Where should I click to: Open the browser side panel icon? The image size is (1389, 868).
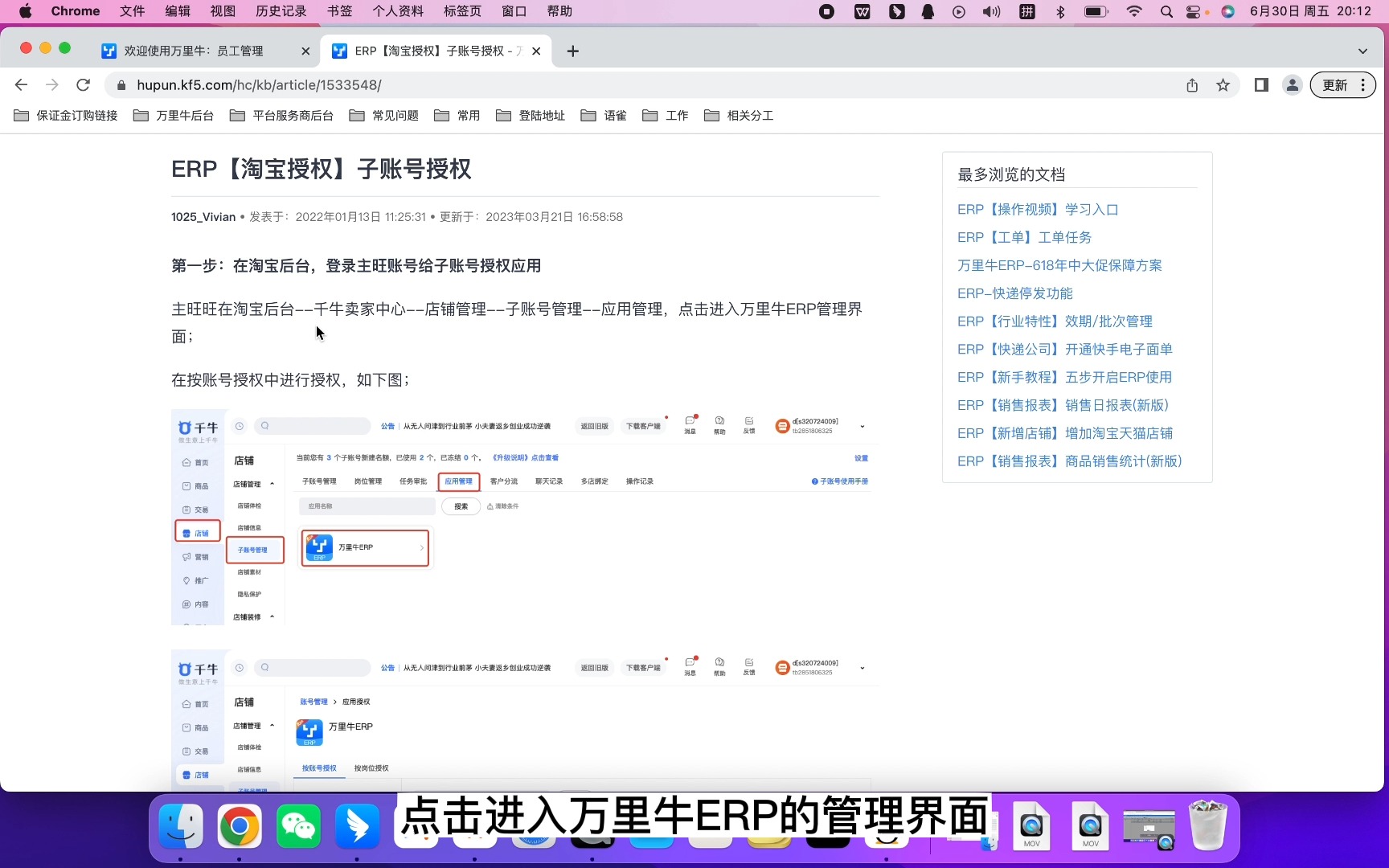click(1261, 85)
